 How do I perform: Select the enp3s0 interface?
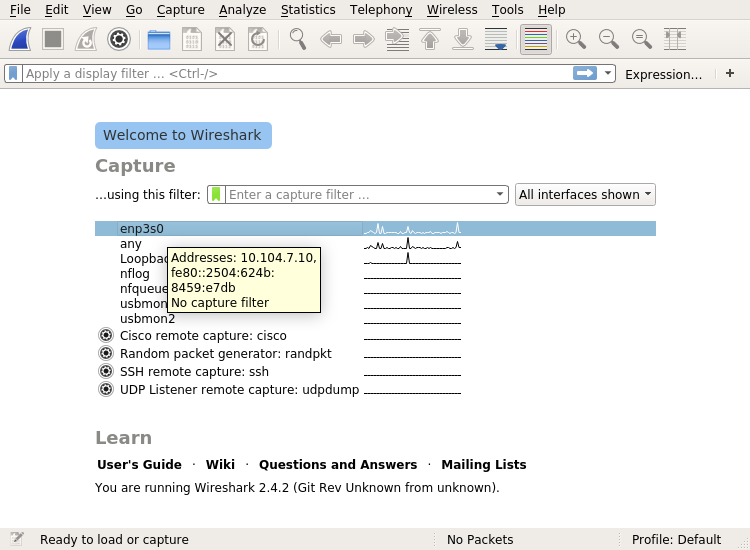pos(375,229)
